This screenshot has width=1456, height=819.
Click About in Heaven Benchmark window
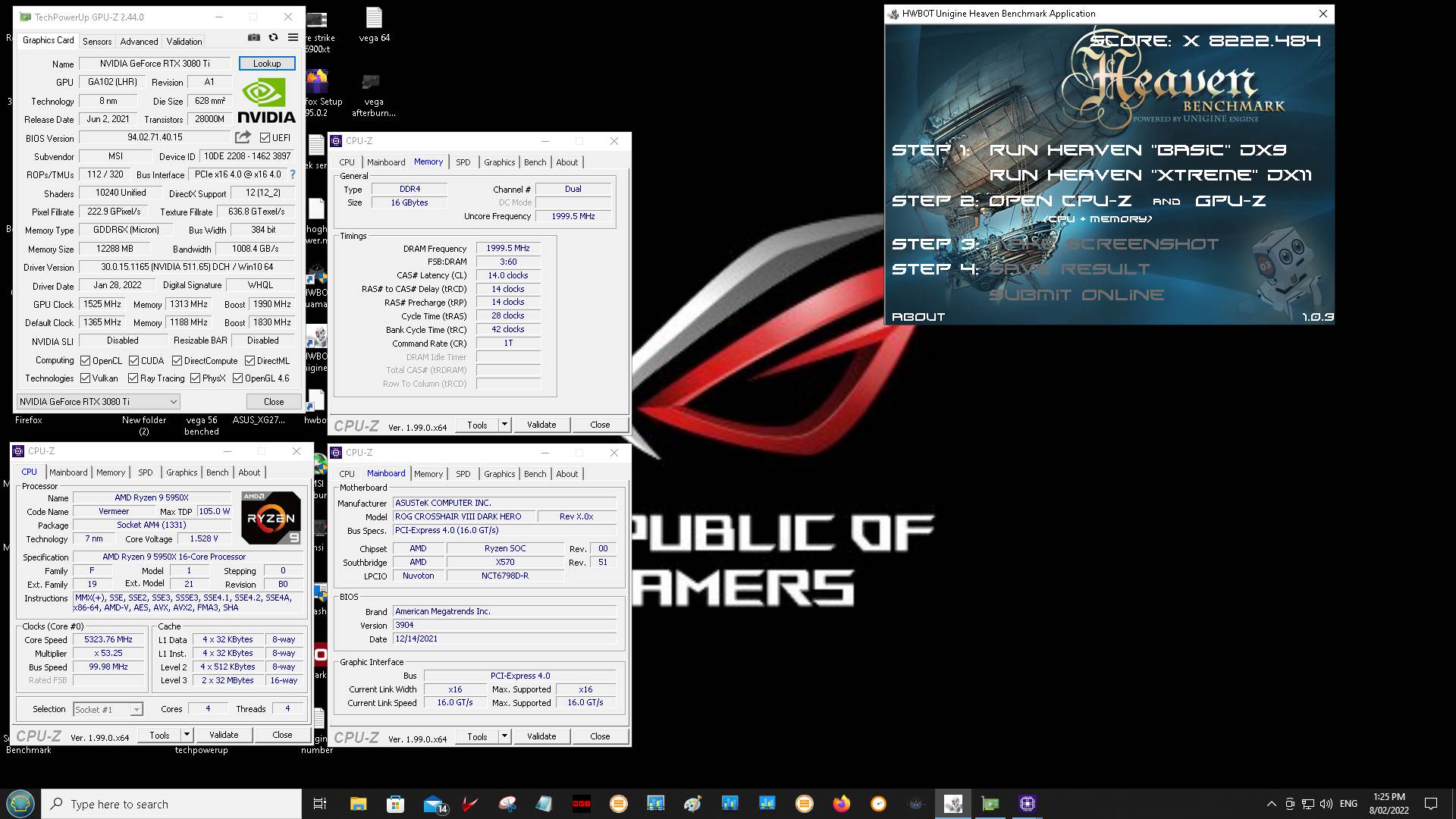coord(918,317)
